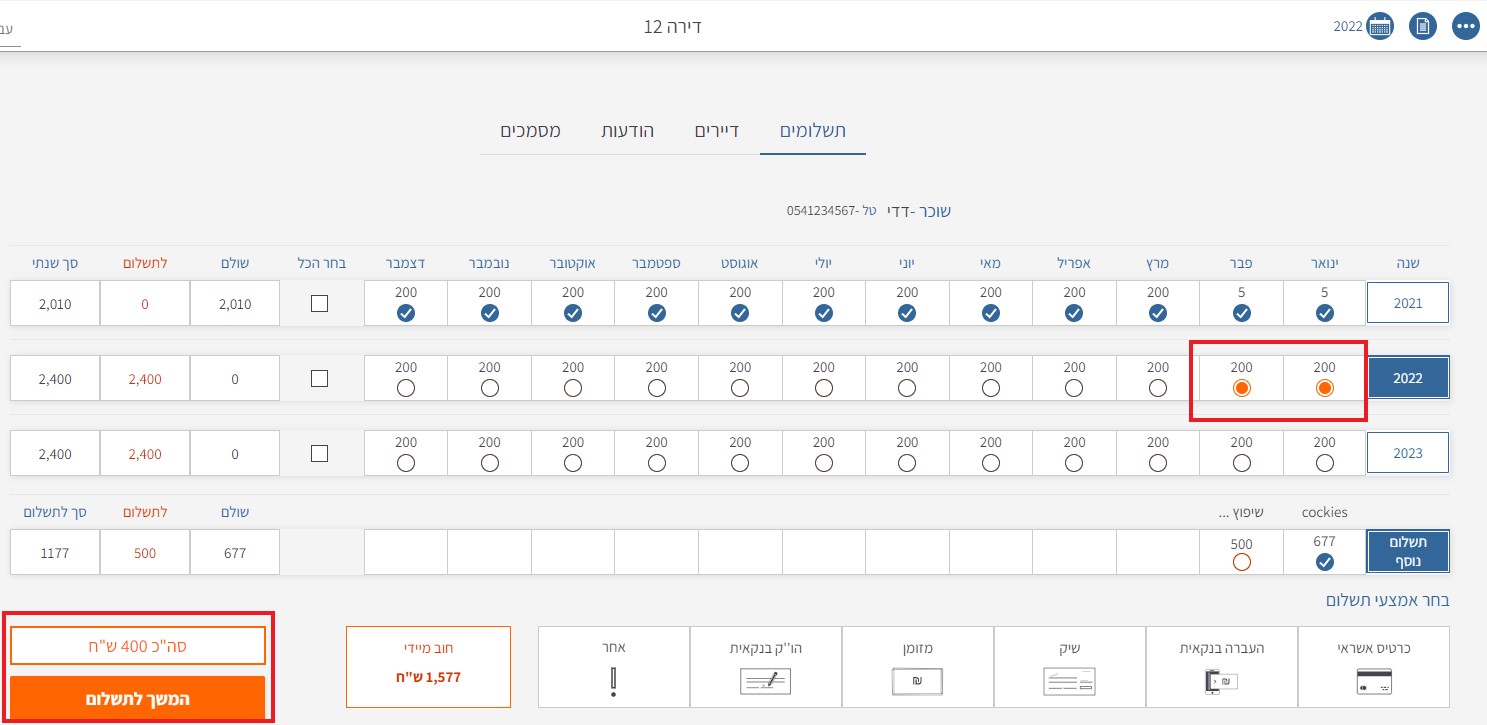This screenshot has width=1487, height=725.
Task: Select March 2022 payment radio button
Action: click(1157, 388)
